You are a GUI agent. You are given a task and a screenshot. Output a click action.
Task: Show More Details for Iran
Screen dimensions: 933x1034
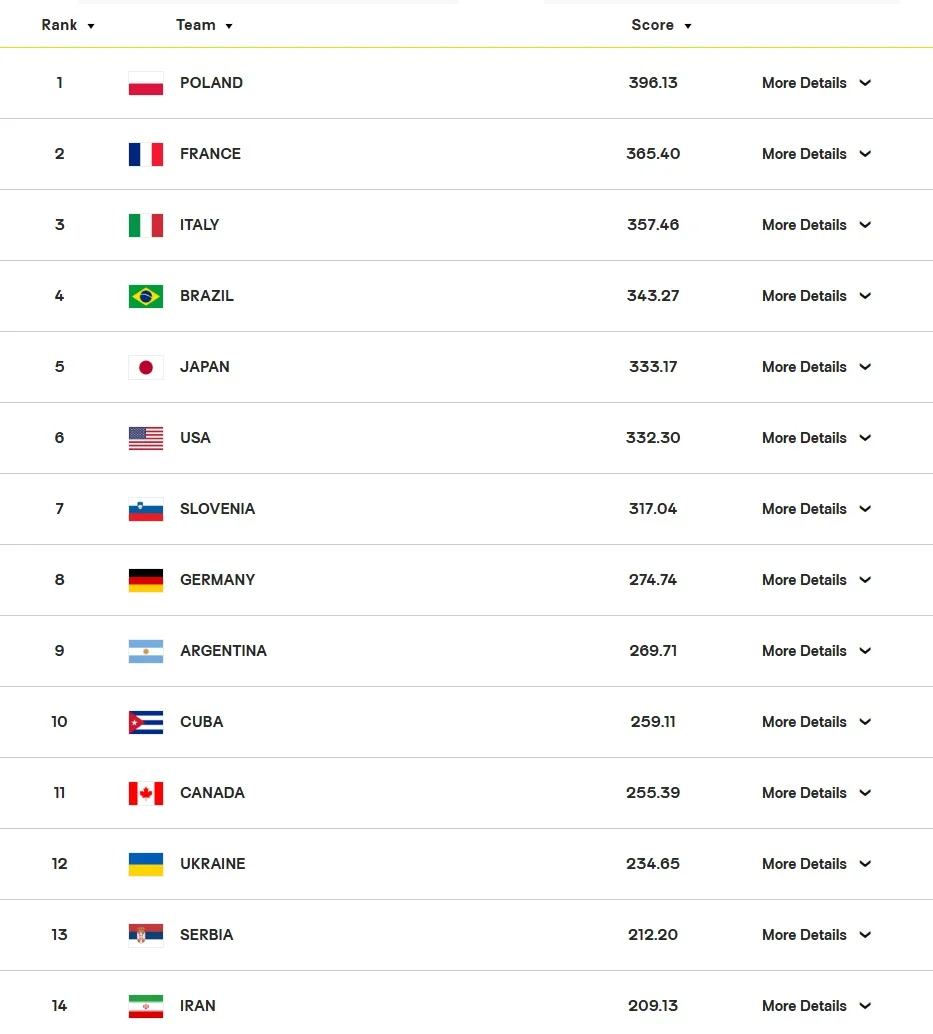[816, 1007]
